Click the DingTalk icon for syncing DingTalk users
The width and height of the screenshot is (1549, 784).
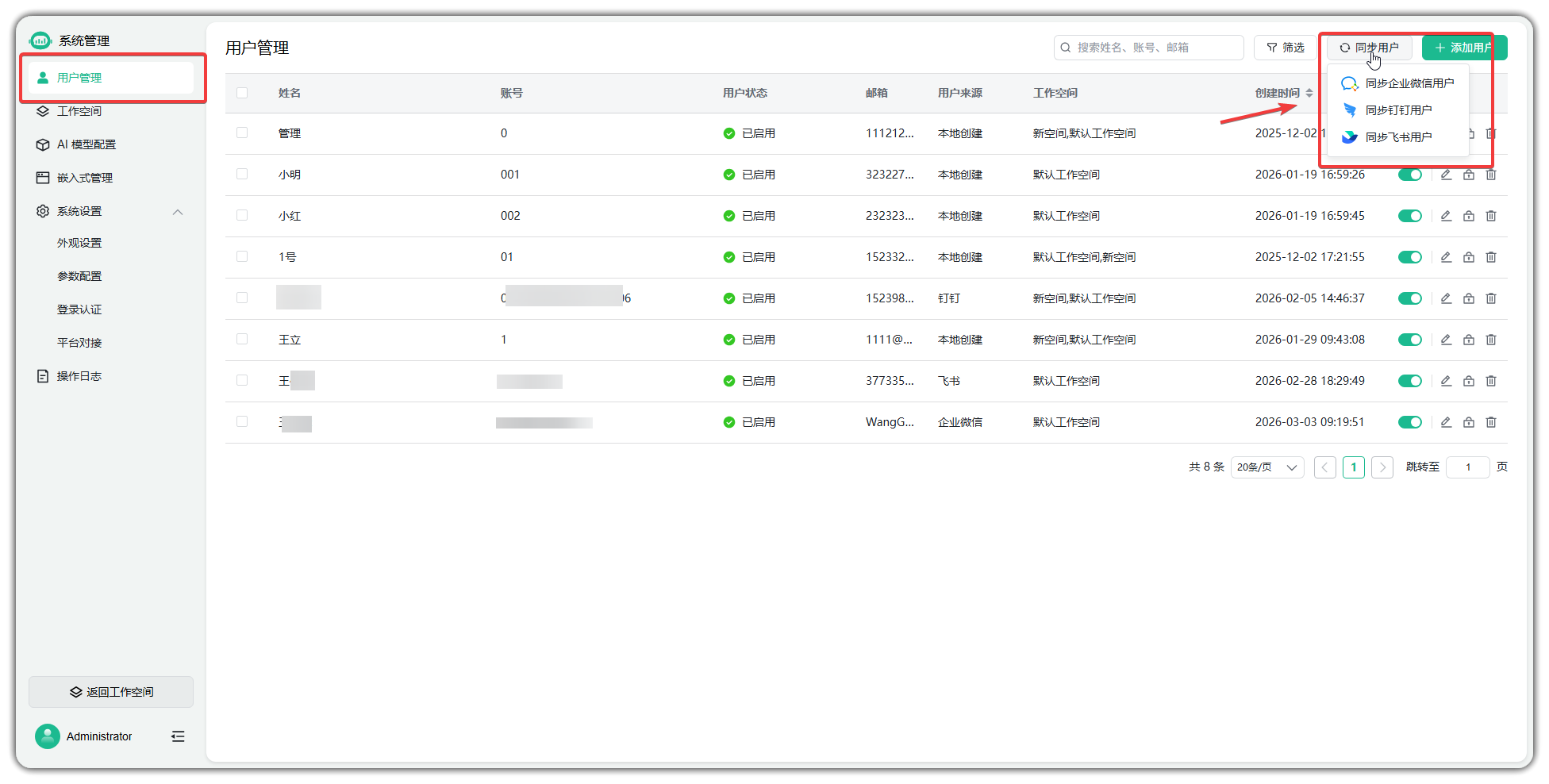[x=1350, y=110]
